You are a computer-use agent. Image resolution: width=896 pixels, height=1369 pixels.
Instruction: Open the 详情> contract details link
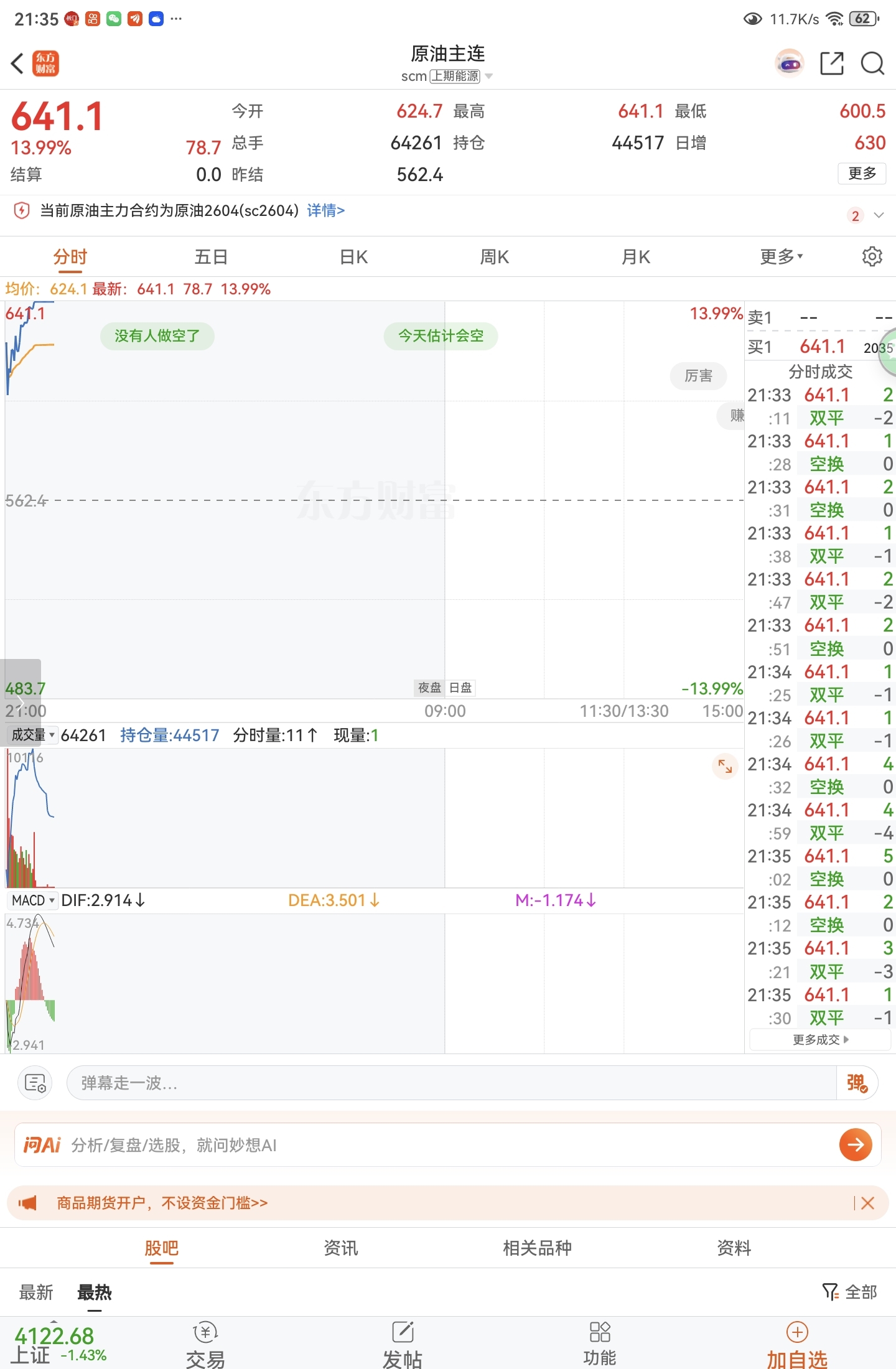[x=326, y=210]
